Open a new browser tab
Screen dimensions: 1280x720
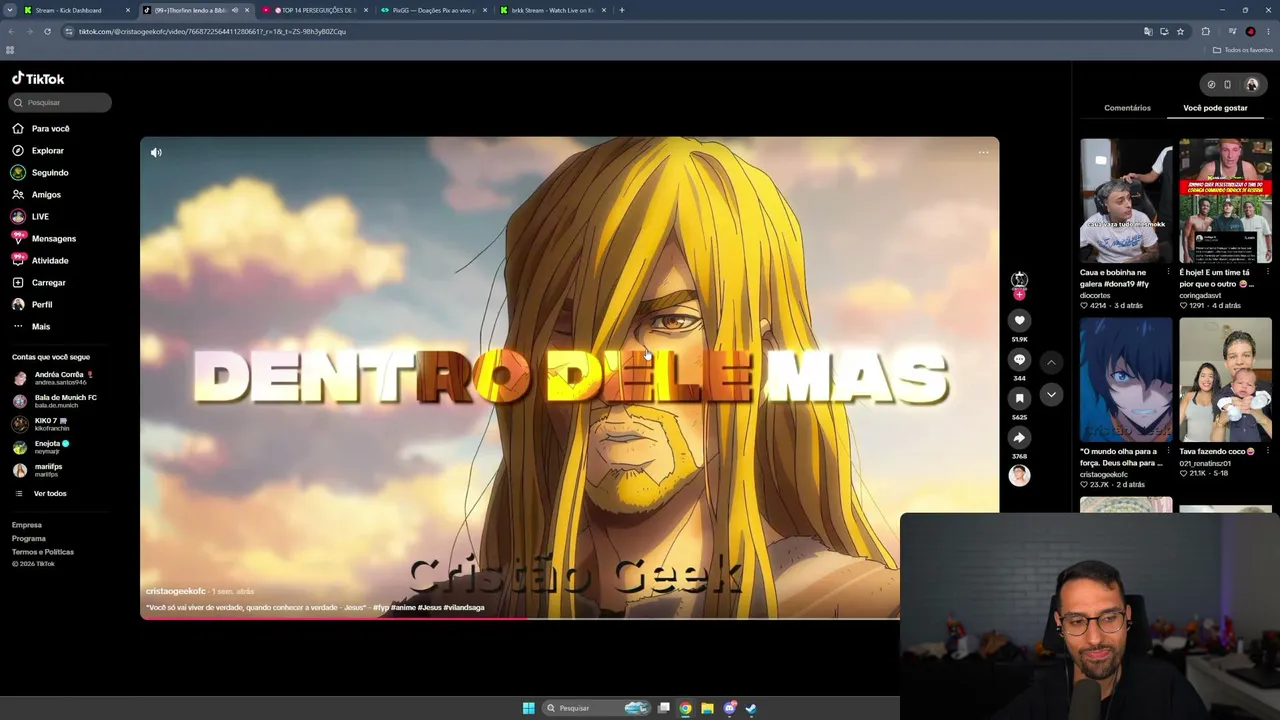[x=622, y=10]
